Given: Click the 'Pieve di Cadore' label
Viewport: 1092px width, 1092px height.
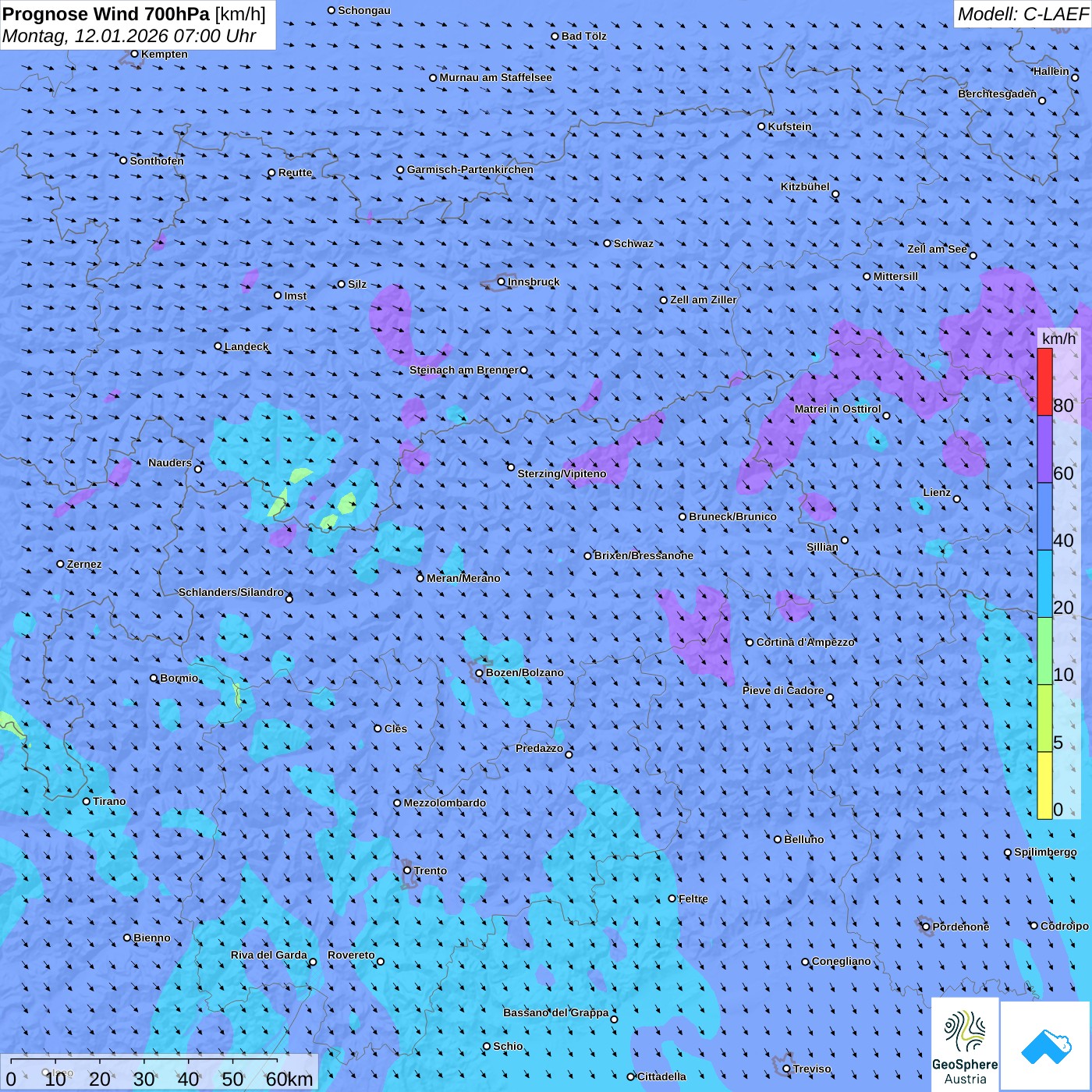Looking at the screenshot, I should (x=783, y=690).
